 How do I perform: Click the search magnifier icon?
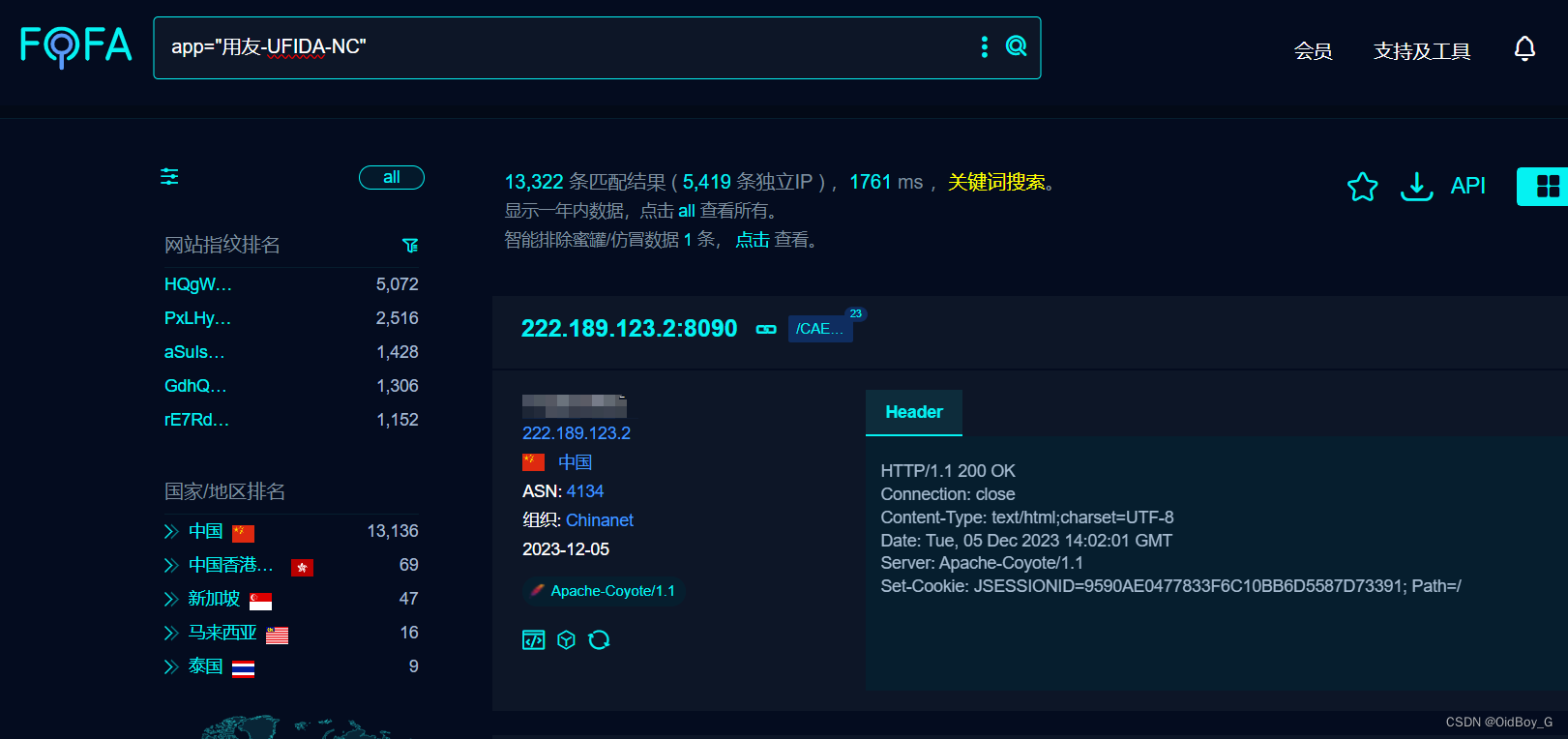1016,45
